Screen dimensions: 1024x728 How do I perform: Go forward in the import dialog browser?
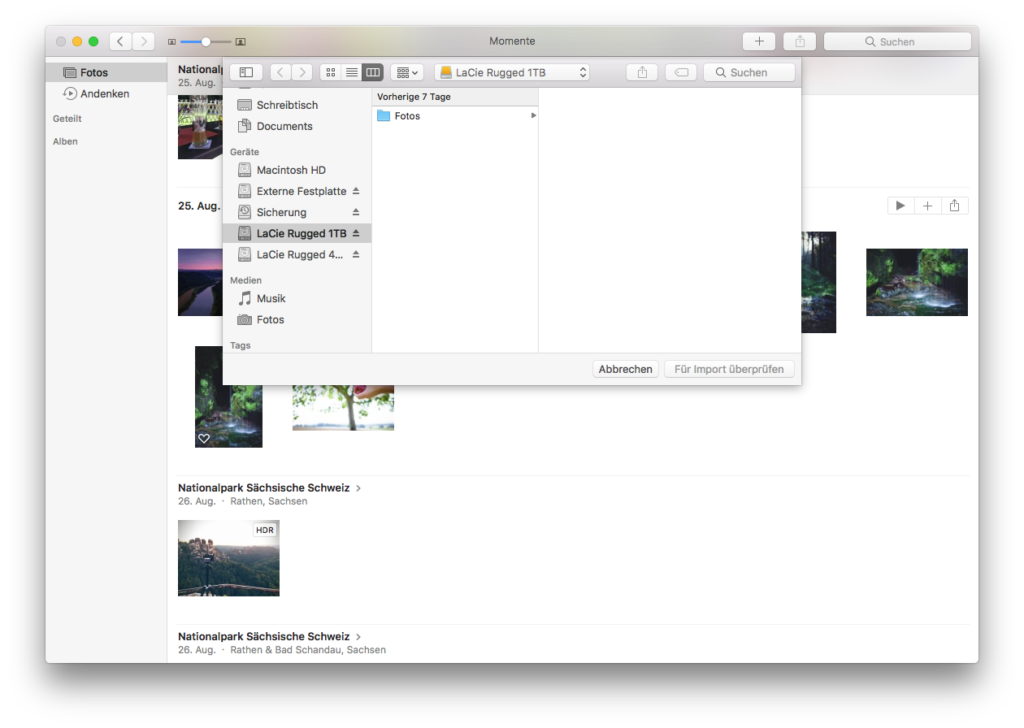click(302, 72)
